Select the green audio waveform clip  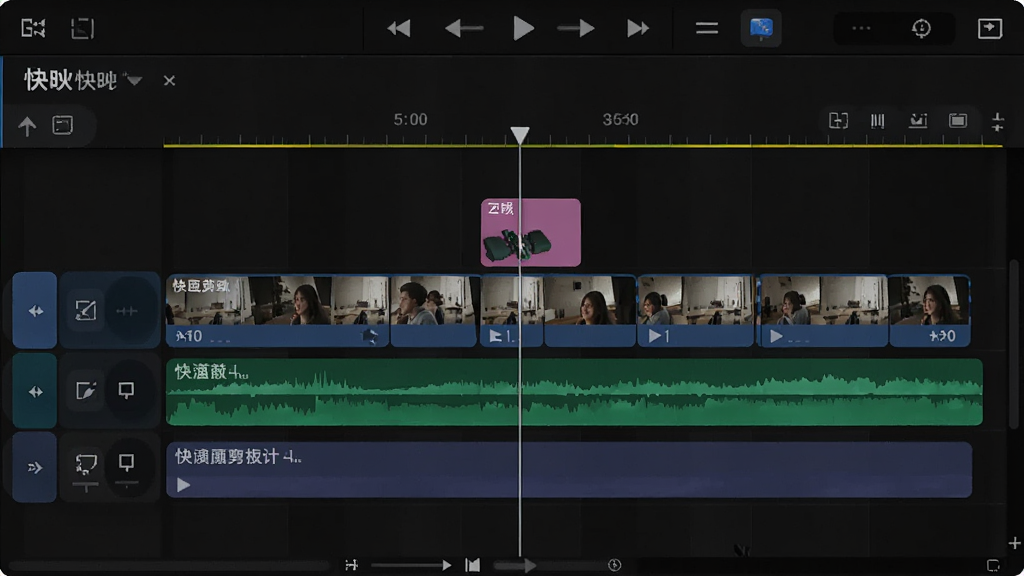[575, 392]
